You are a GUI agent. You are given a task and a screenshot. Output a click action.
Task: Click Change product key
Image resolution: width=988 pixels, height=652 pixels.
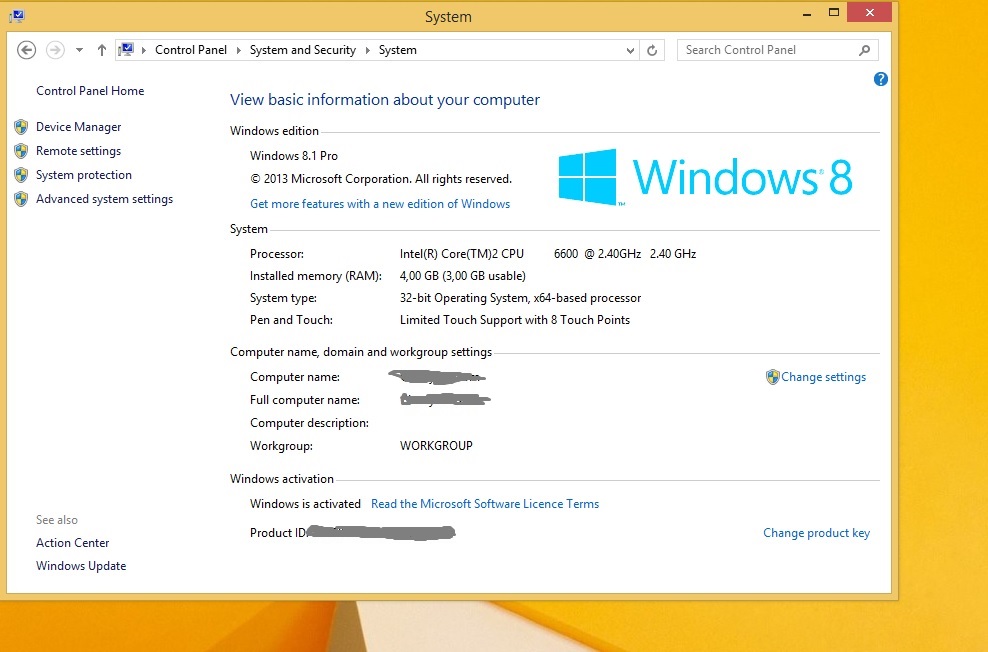[816, 533]
